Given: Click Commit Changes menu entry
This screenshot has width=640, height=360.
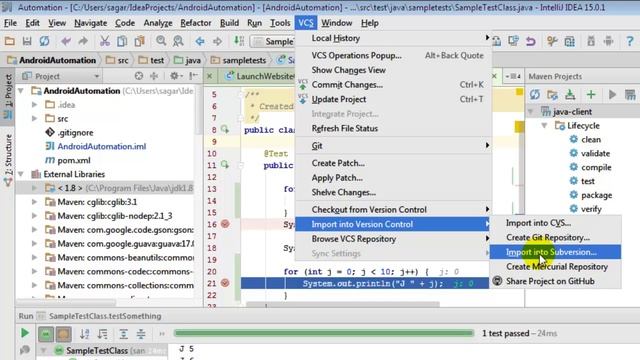Looking at the screenshot, I should point(393,85).
